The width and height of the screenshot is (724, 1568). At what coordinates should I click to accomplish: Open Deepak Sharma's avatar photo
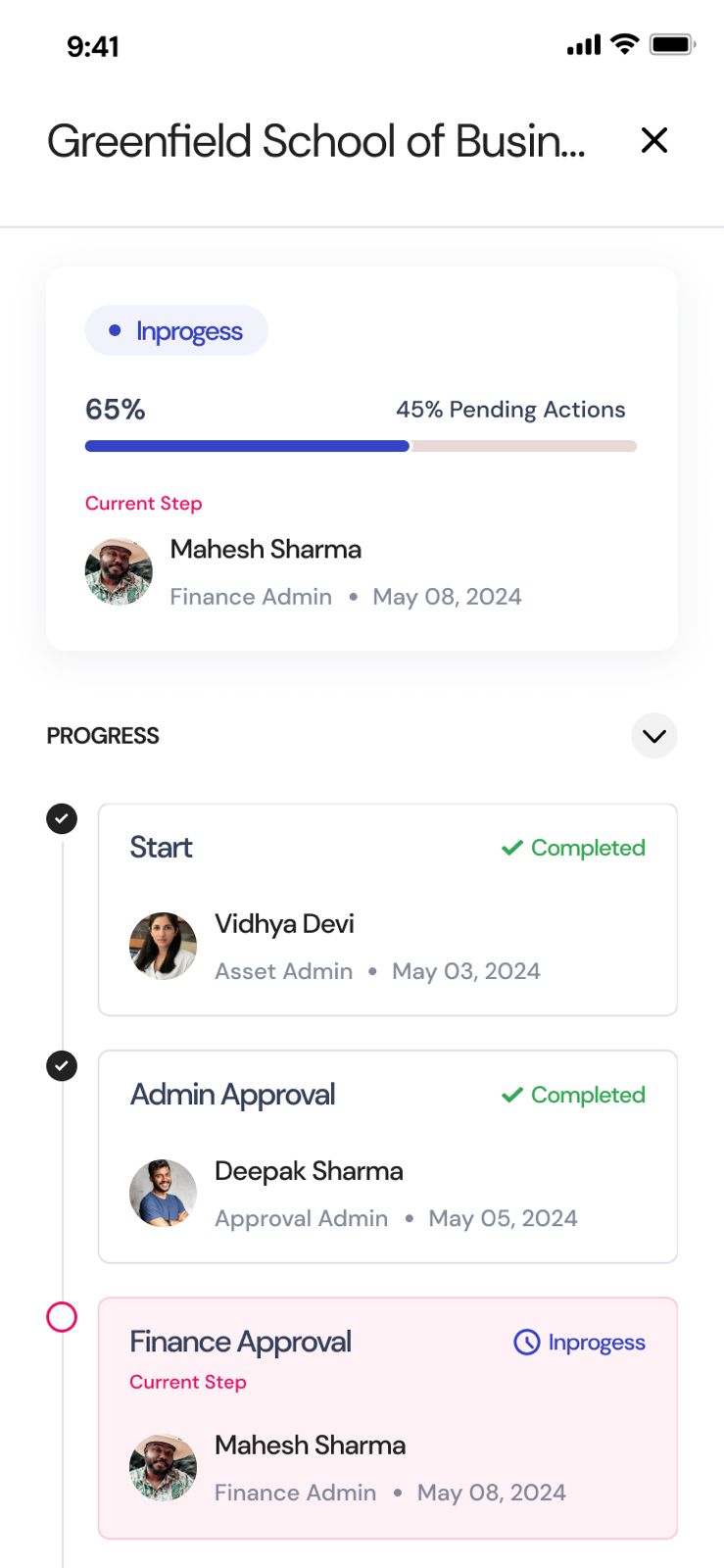[163, 1194]
